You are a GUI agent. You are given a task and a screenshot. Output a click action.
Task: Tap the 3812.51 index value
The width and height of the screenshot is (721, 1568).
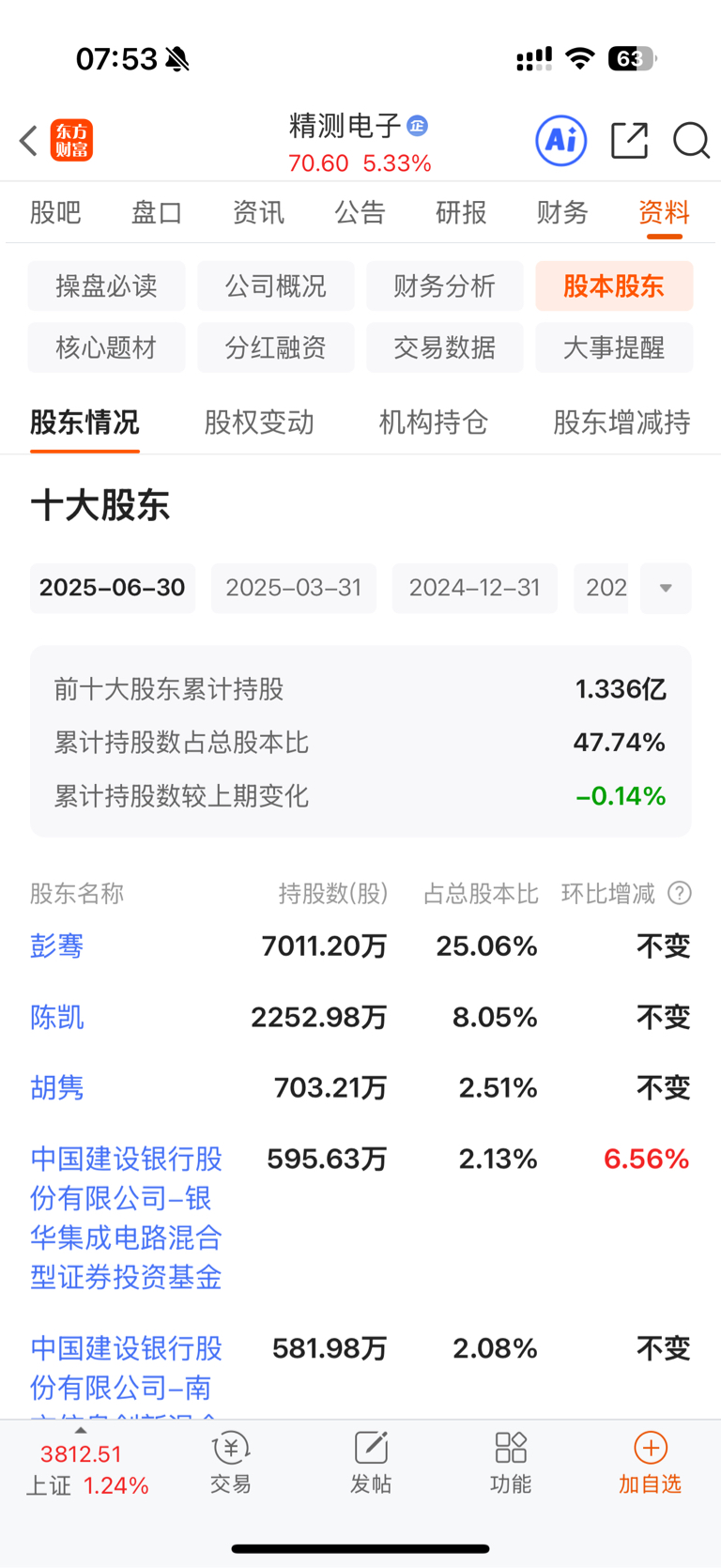(x=81, y=1454)
